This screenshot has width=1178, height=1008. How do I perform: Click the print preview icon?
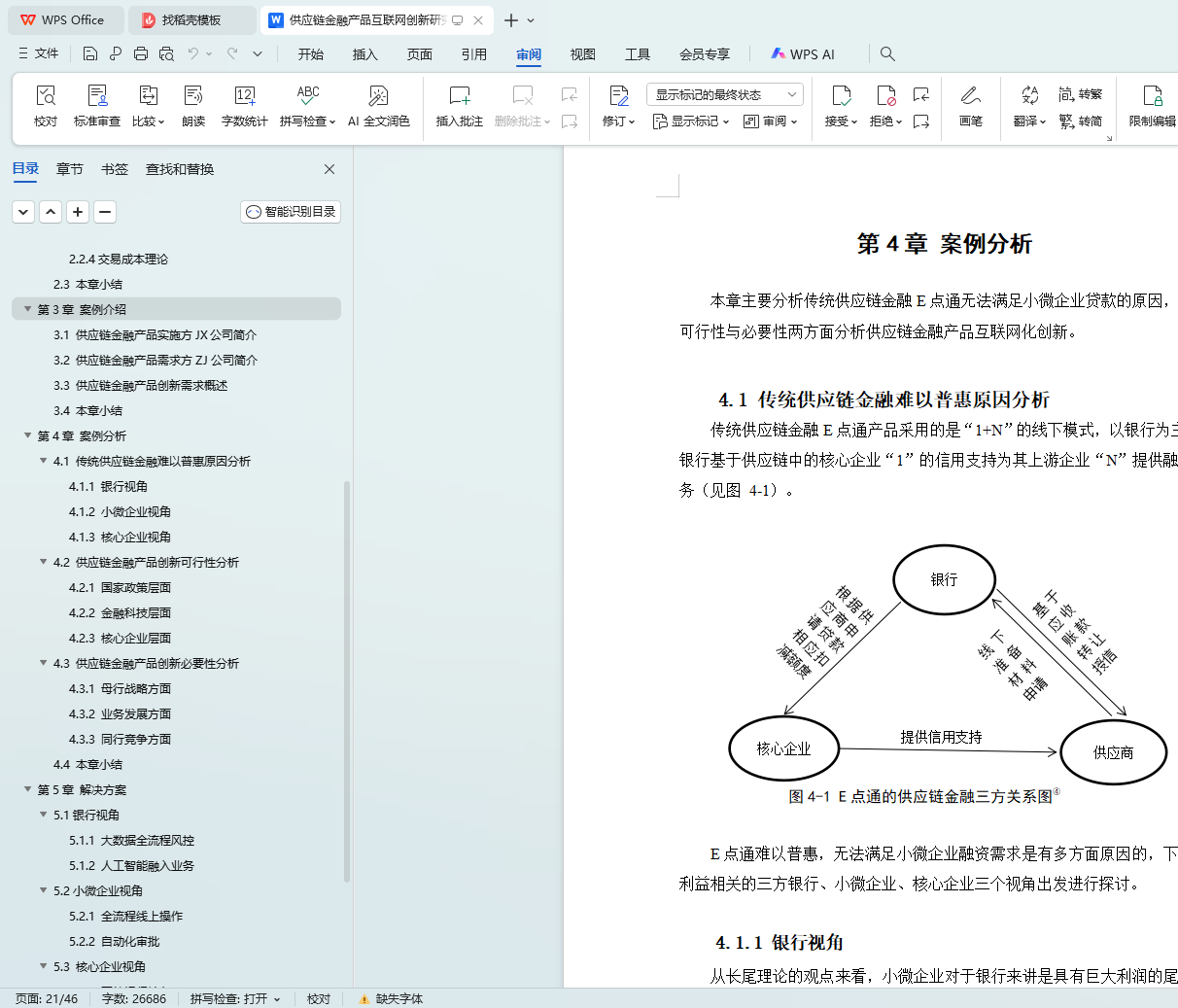coord(166,53)
